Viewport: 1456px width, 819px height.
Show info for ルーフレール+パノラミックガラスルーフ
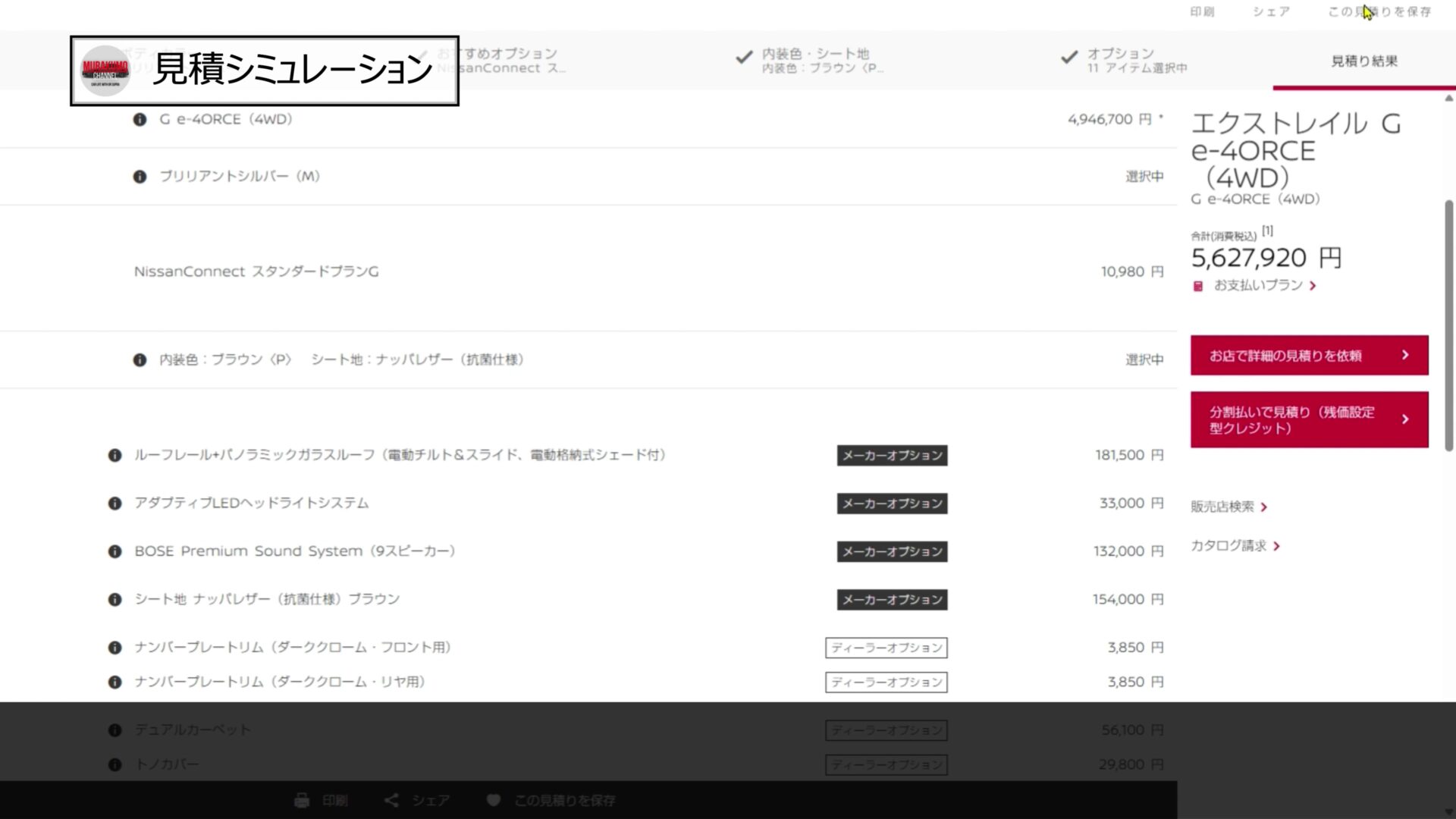tap(115, 456)
